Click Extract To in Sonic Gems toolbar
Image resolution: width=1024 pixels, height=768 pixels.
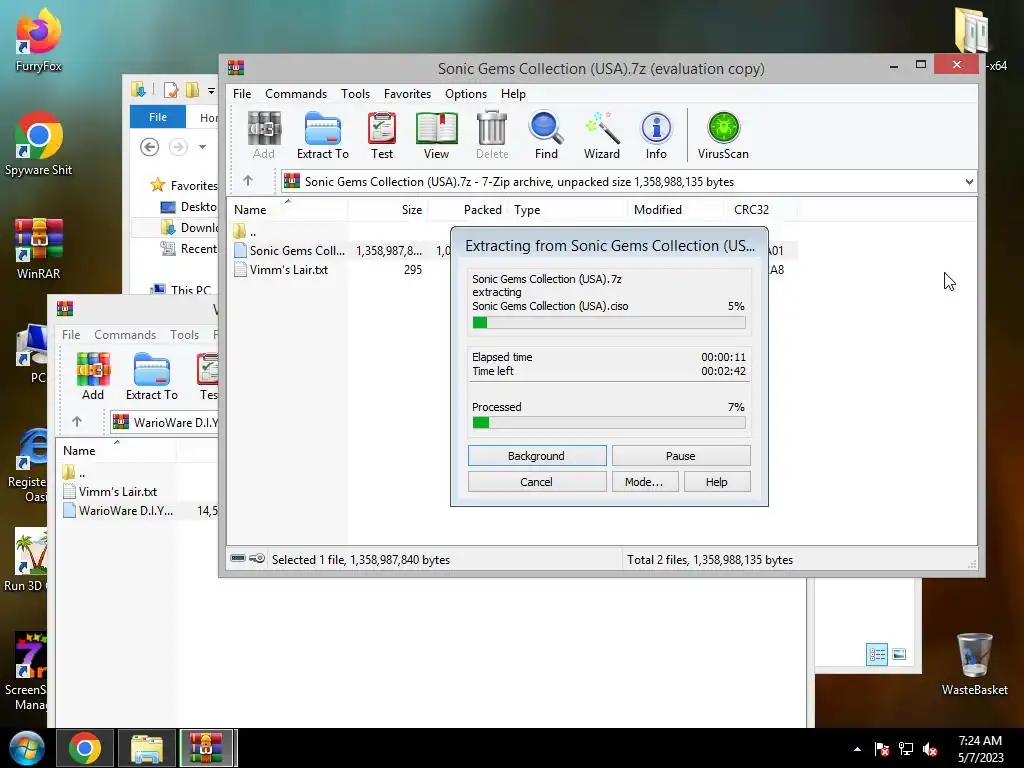click(323, 135)
